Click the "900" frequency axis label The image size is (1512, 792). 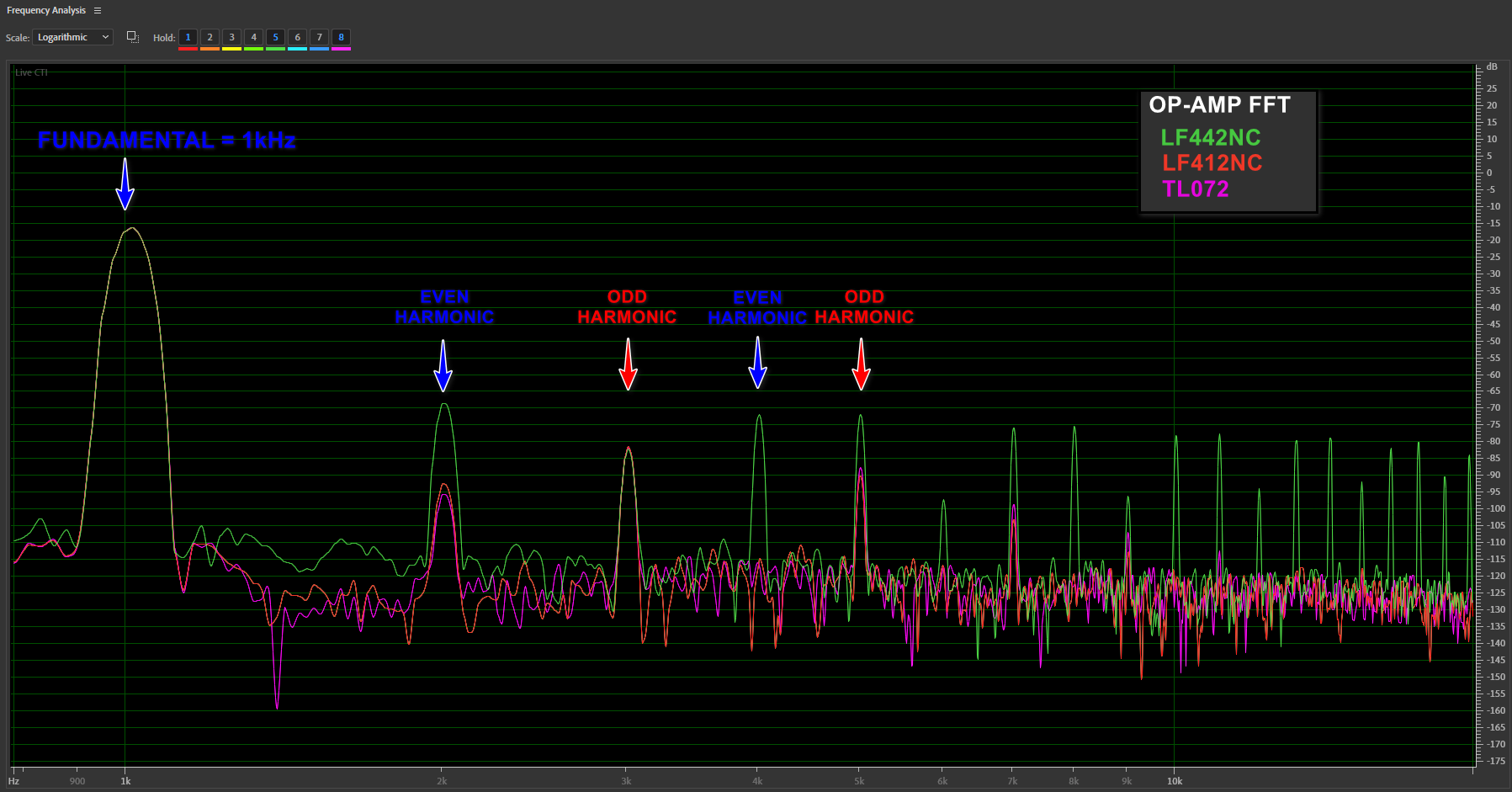tap(77, 781)
